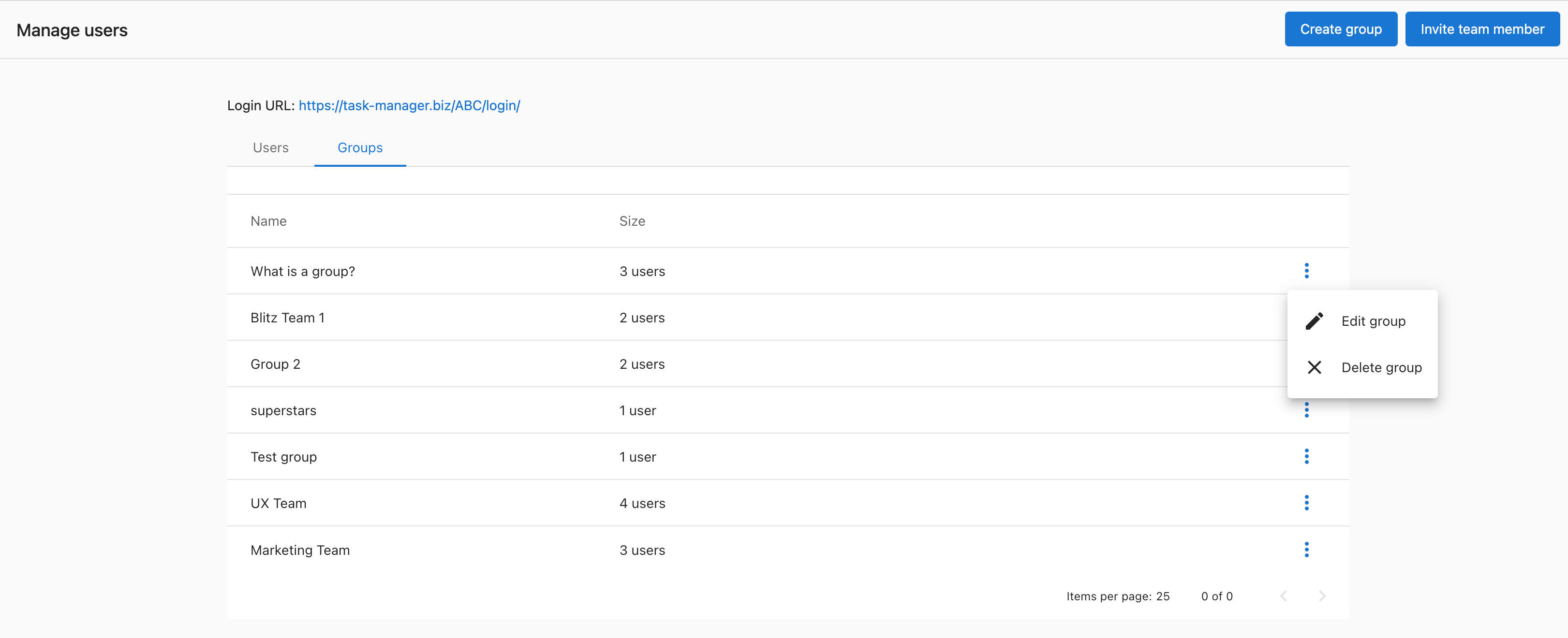
Task: Click the 3 users size of What is a group?
Action: click(642, 271)
